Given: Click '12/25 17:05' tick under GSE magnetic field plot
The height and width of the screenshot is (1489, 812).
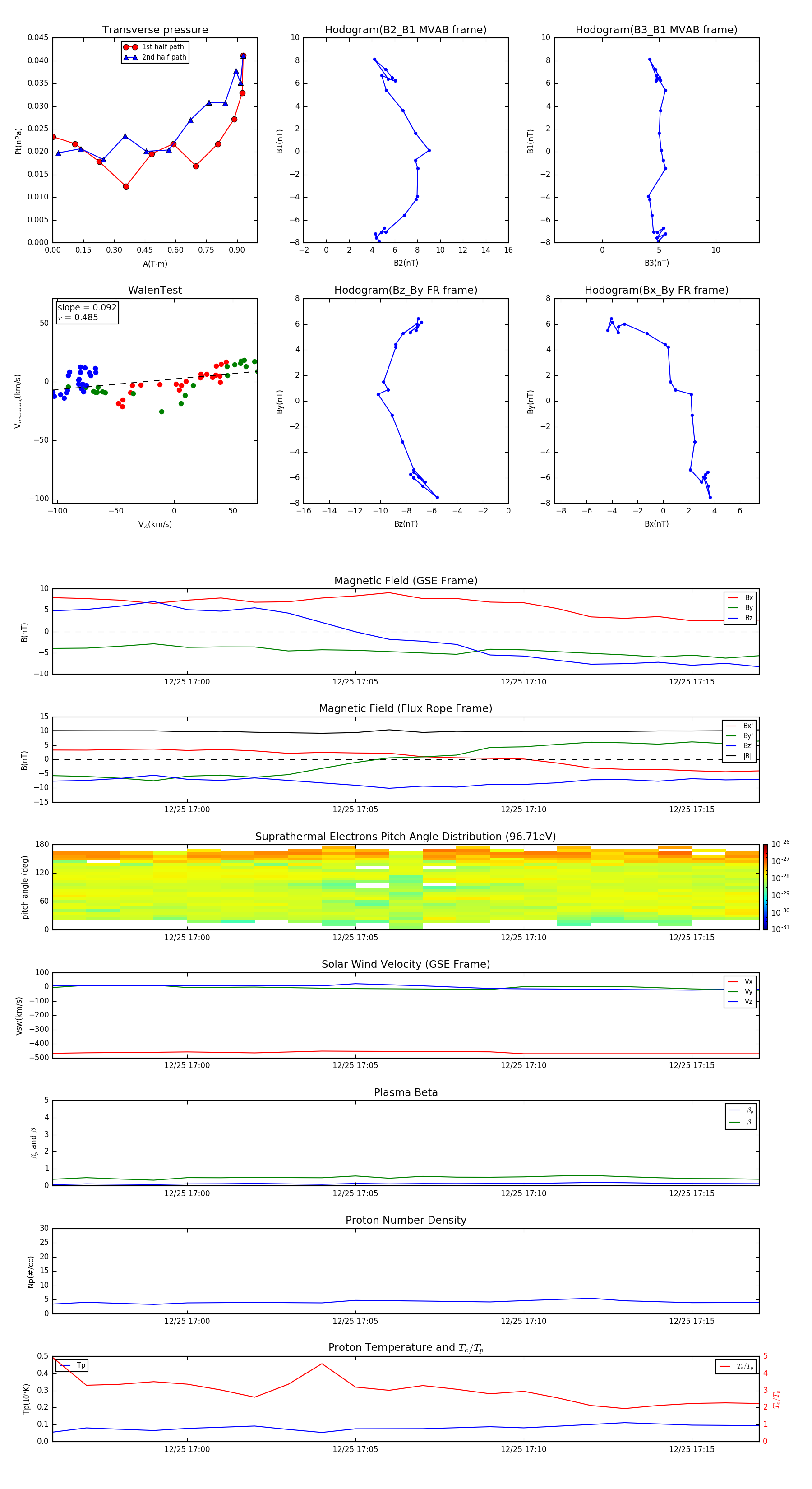Looking at the screenshot, I should (355, 682).
